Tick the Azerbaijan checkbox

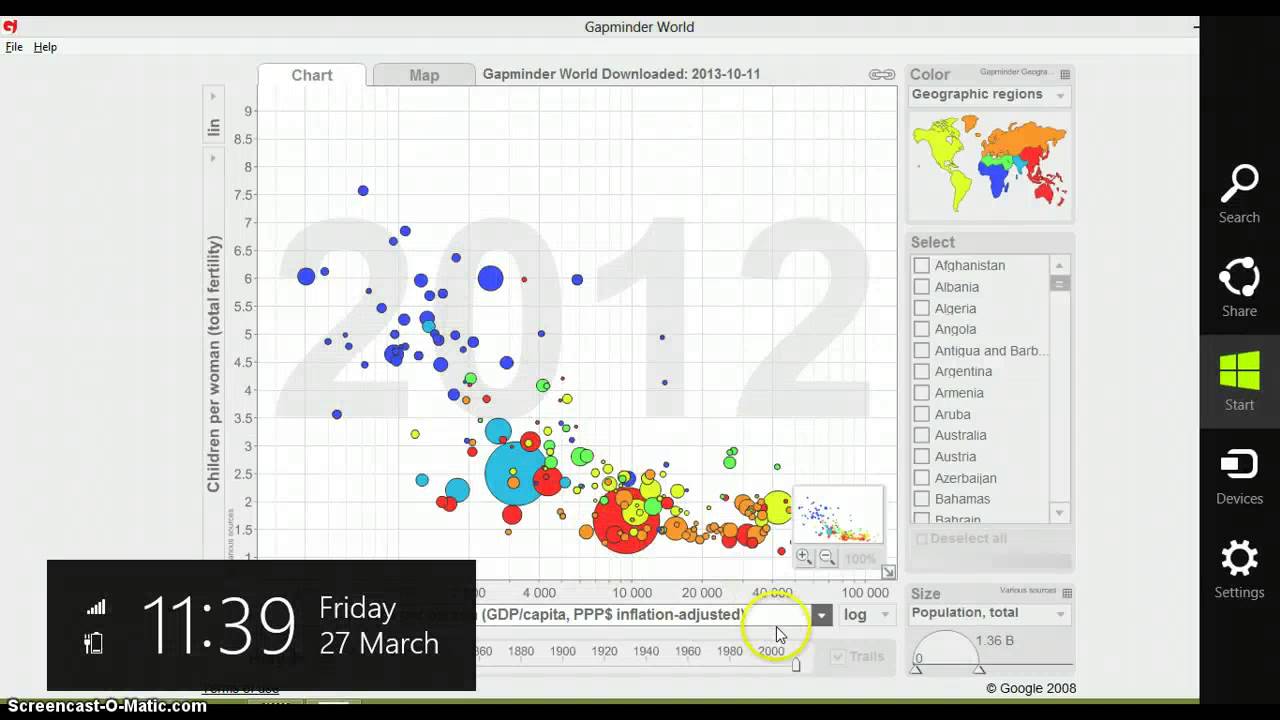coord(921,478)
